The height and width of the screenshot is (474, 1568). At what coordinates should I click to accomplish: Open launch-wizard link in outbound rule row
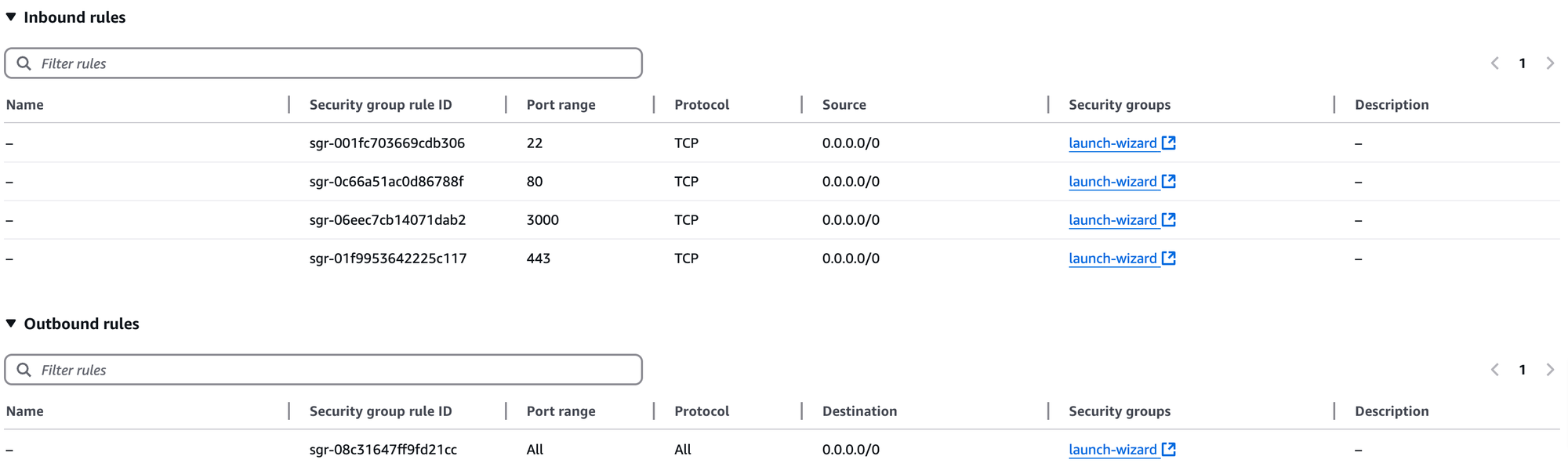[1112, 450]
